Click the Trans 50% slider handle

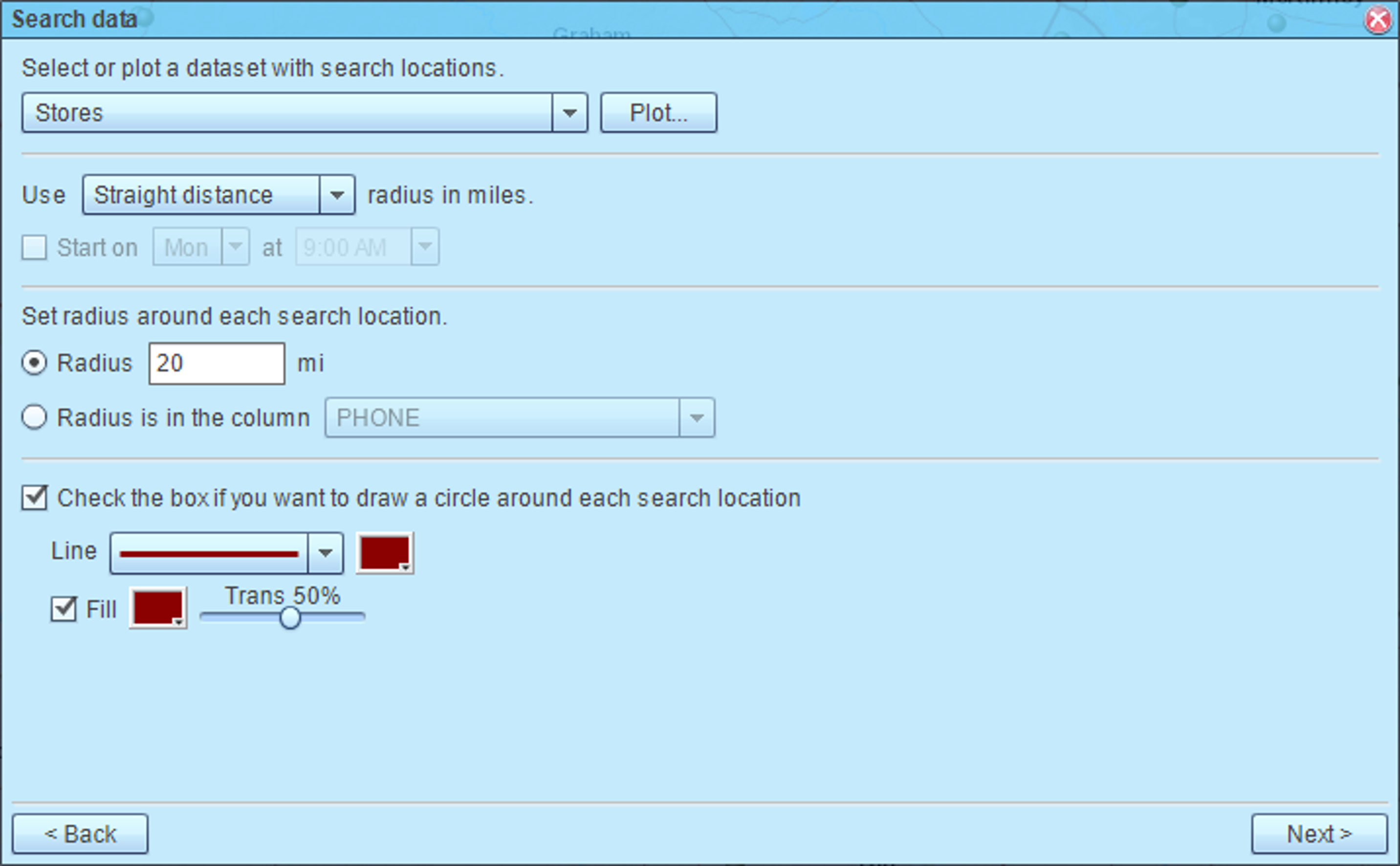pyautogui.click(x=290, y=617)
